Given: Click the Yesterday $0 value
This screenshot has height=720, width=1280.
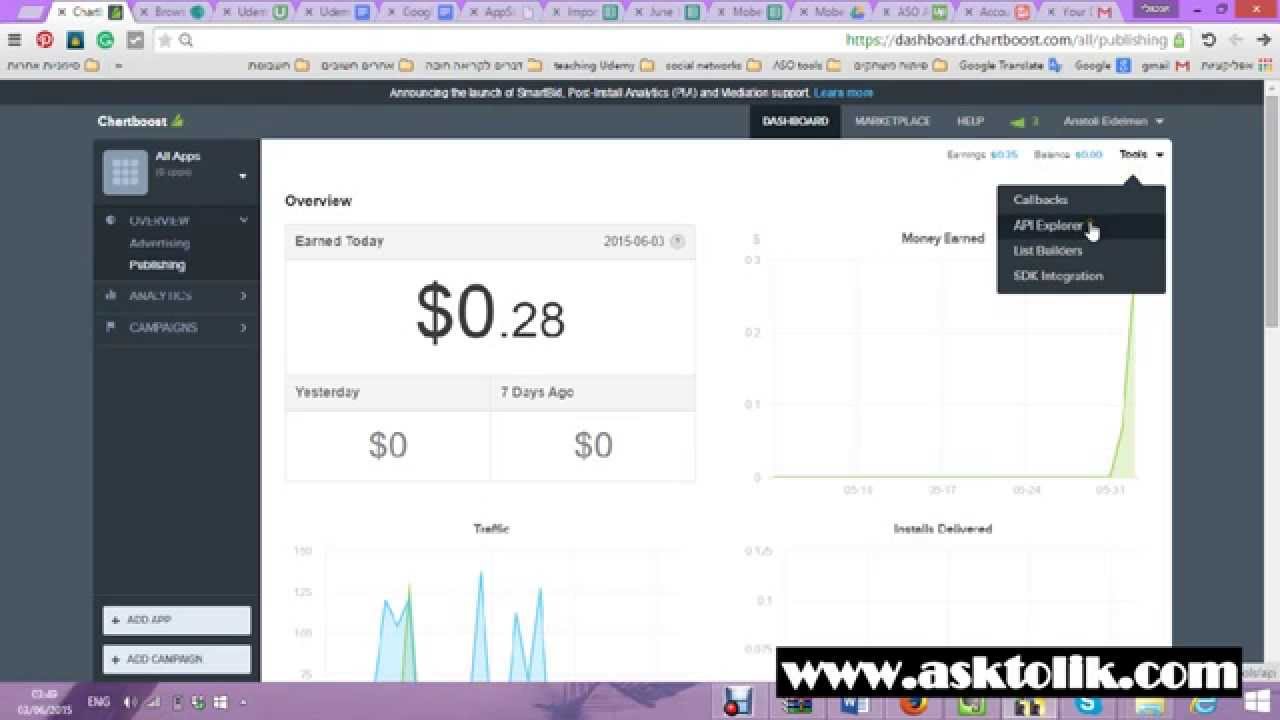Looking at the screenshot, I should (x=388, y=445).
